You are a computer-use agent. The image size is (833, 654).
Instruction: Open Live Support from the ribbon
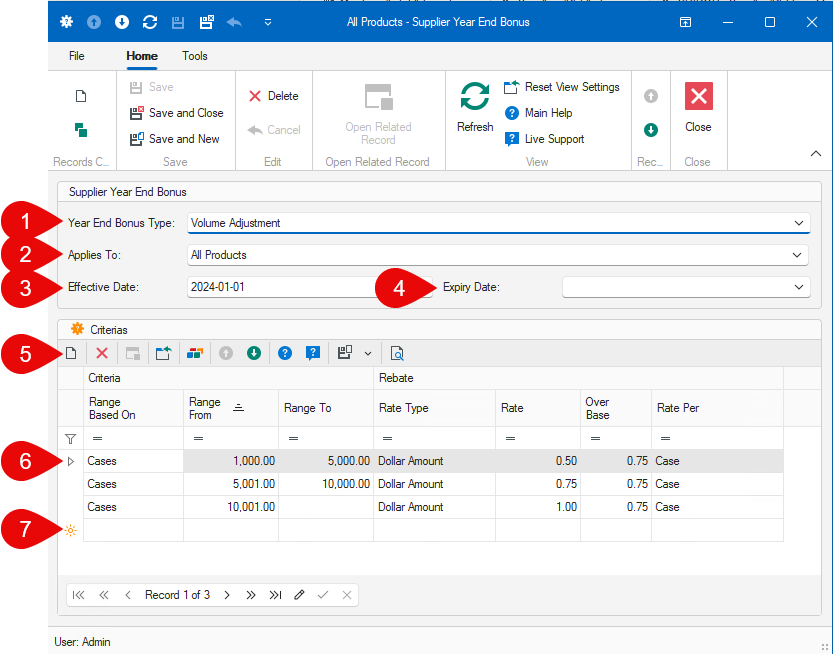click(x=545, y=139)
